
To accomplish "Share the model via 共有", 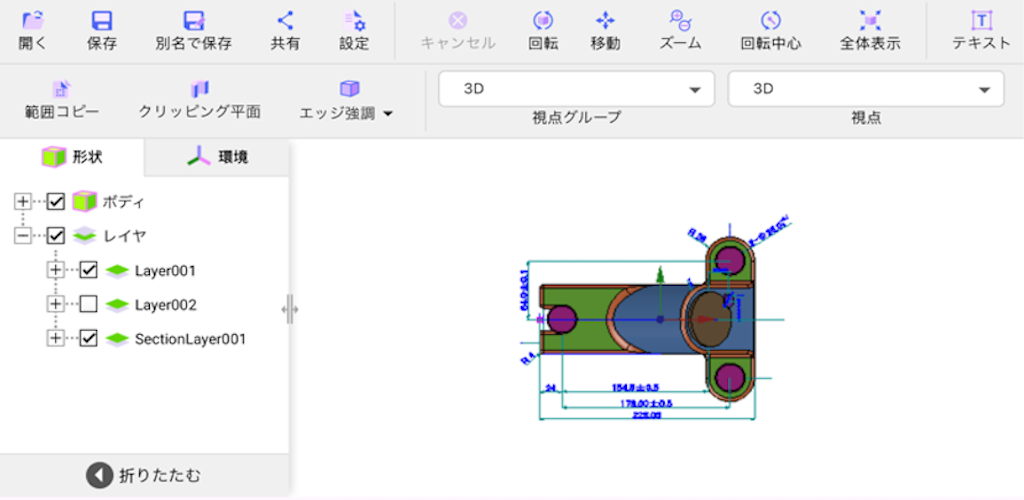I will click(x=285, y=32).
